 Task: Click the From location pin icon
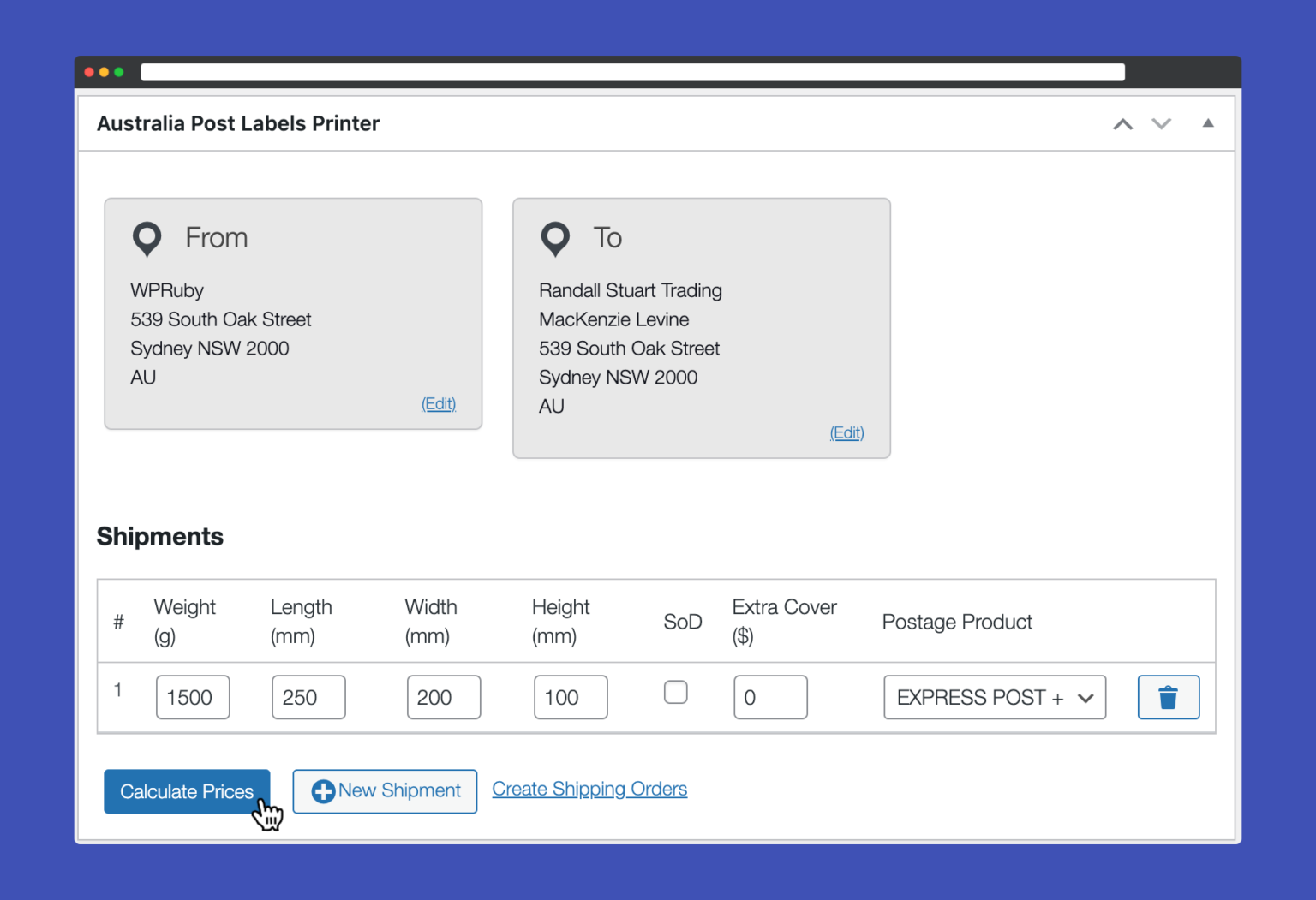(x=147, y=239)
